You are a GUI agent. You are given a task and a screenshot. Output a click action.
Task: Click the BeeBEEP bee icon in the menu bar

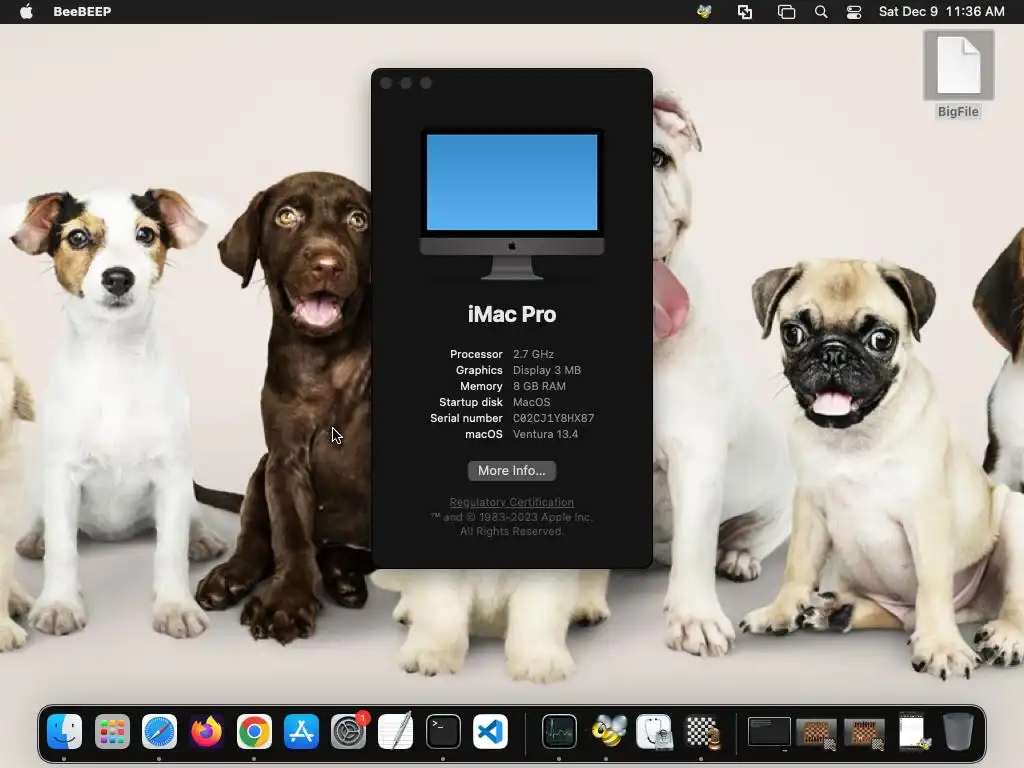point(704,12)
